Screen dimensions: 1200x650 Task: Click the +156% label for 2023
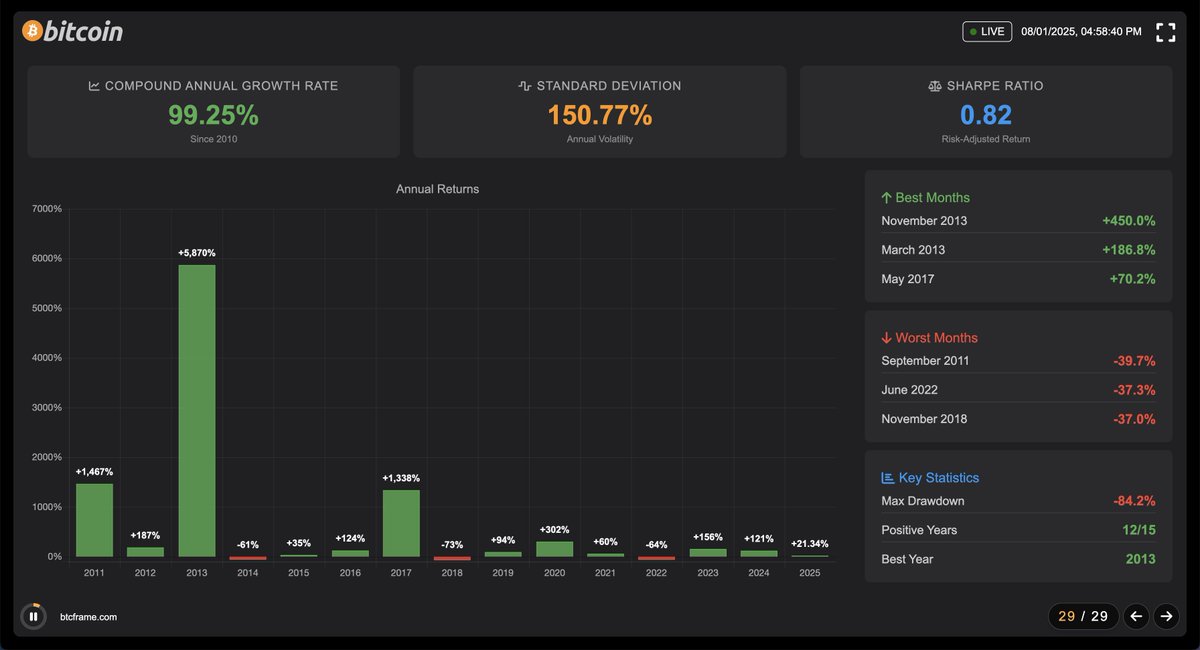[707, 537]
